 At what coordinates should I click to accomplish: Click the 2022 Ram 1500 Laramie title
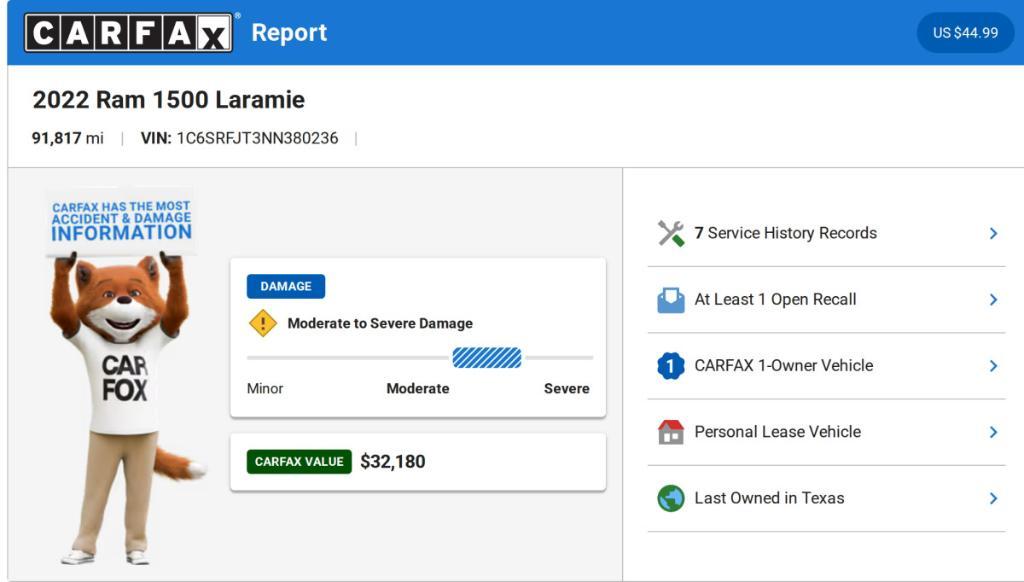click(x=168, y=99)
